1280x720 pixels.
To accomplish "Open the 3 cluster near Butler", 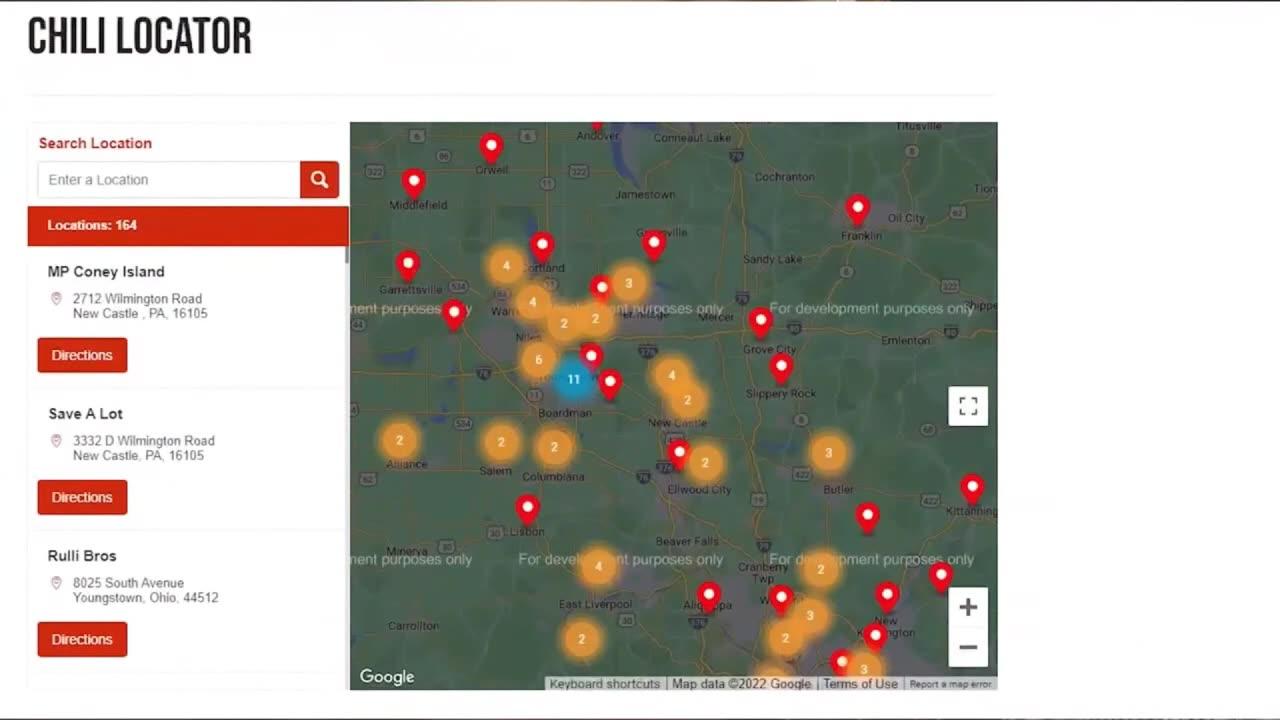I will (828, 453).
